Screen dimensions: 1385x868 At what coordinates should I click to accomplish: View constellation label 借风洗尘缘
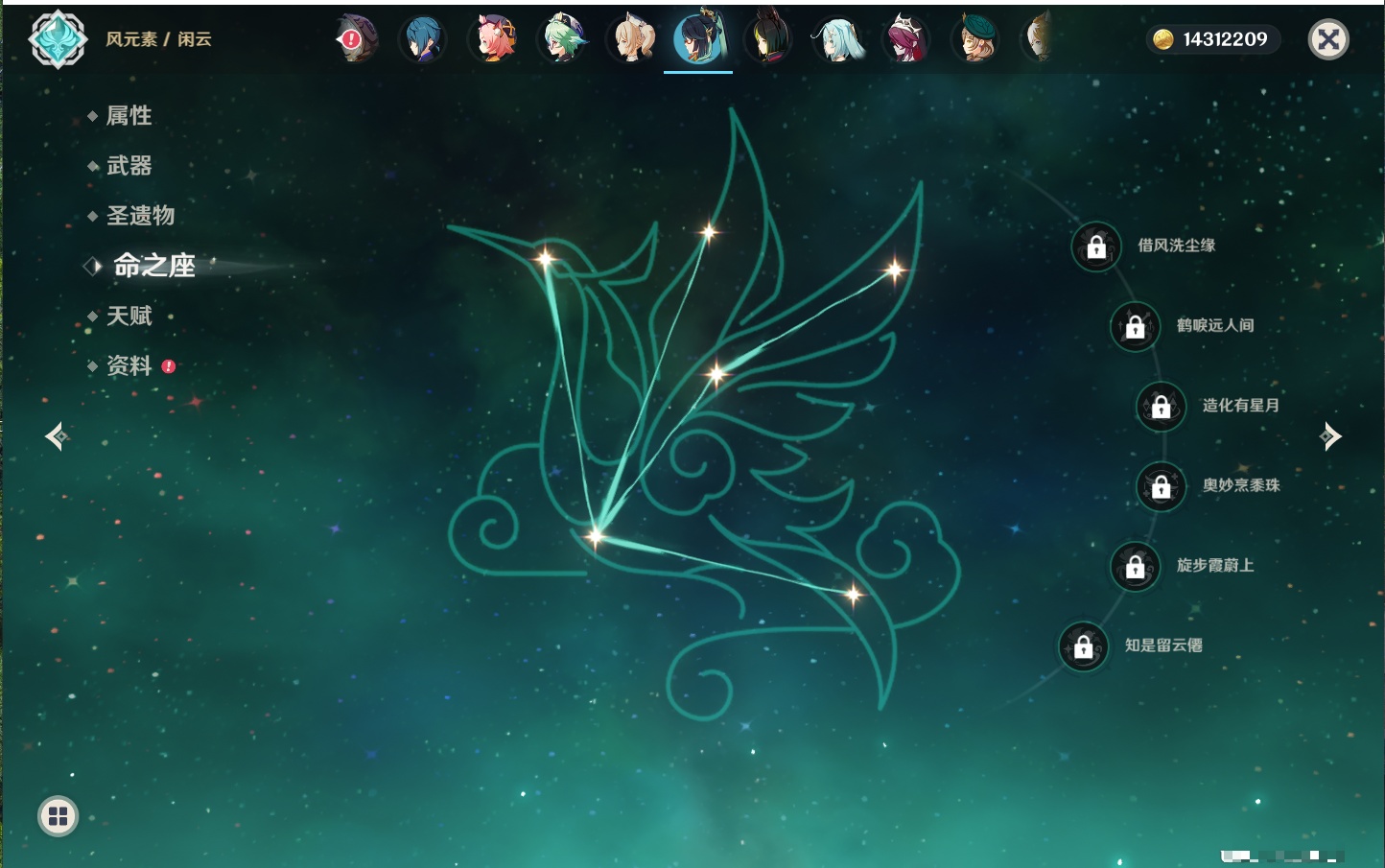pos(1177,246)
